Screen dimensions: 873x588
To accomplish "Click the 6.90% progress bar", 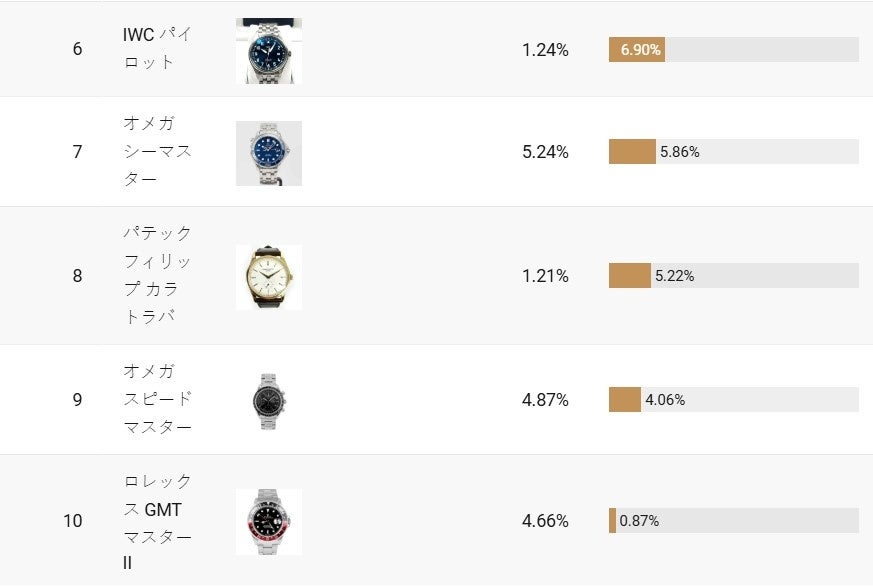I will [x=733, y=49].
